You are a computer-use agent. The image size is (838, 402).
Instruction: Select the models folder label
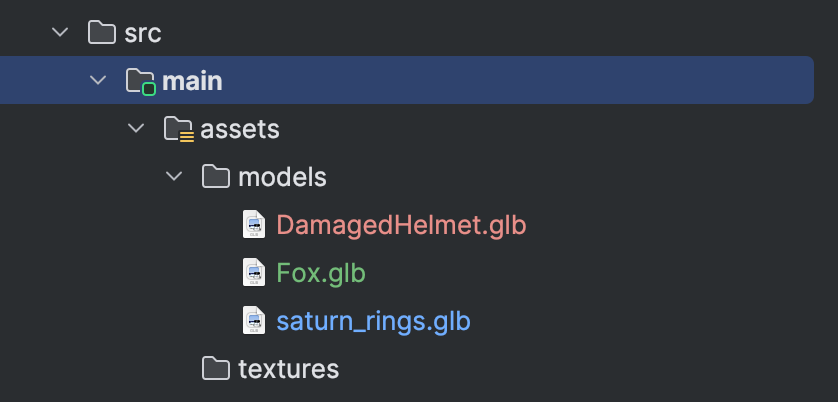282,177
